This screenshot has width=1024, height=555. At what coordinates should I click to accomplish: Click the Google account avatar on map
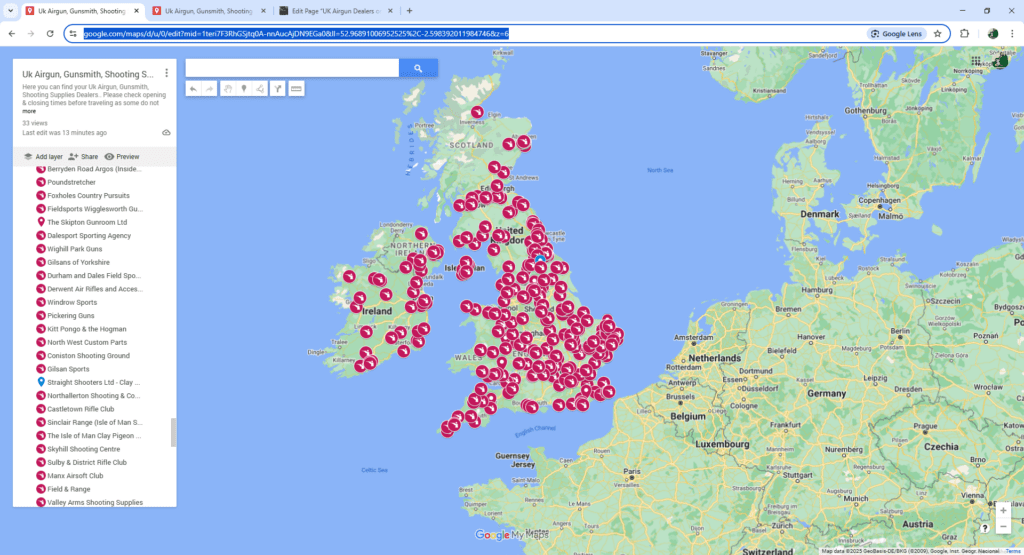click(x=1000, y=61)
